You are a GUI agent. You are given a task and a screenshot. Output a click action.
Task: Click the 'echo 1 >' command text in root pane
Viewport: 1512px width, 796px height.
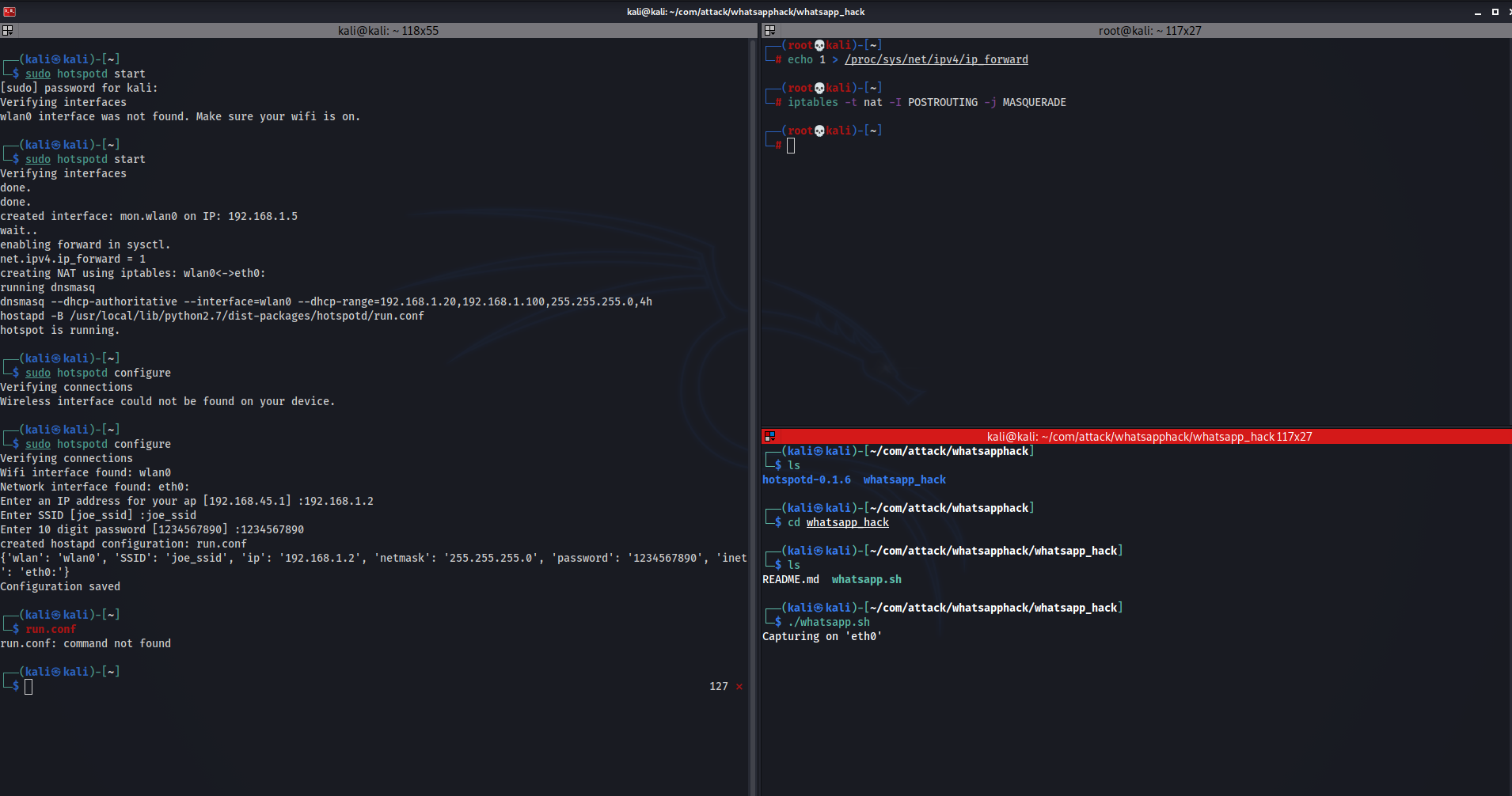[813, 59]
